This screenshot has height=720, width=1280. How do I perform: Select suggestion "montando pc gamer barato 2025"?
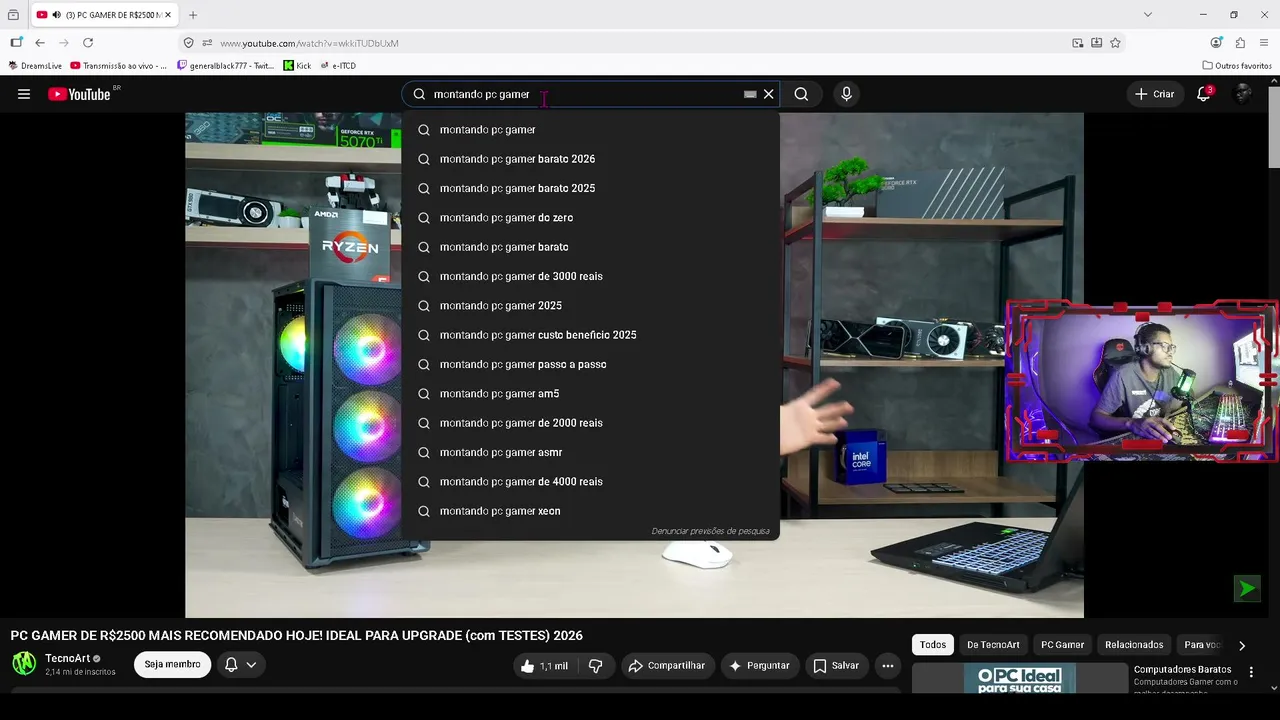(590, 188)
